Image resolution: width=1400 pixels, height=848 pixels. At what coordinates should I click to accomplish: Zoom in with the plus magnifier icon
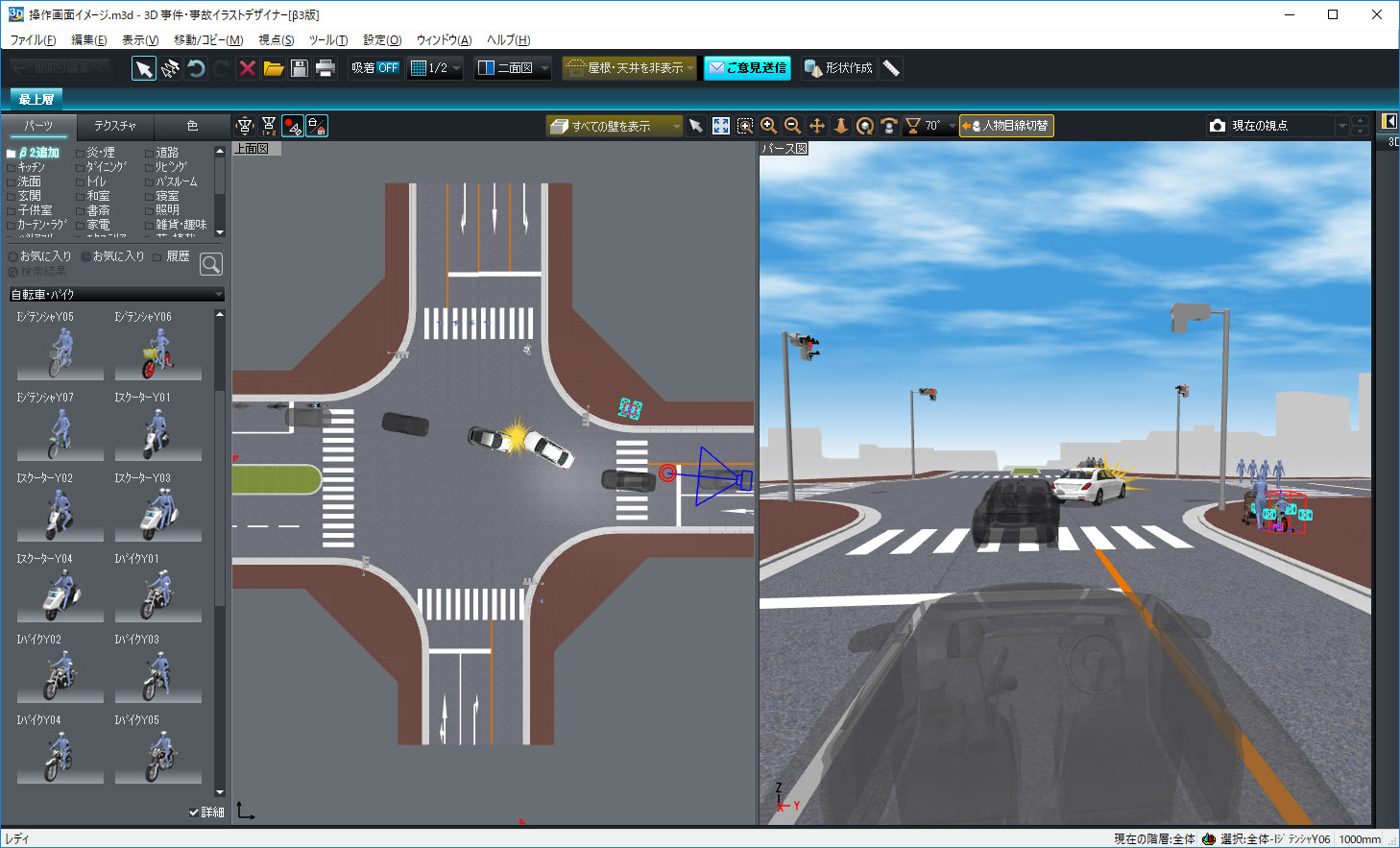point(768,126)
